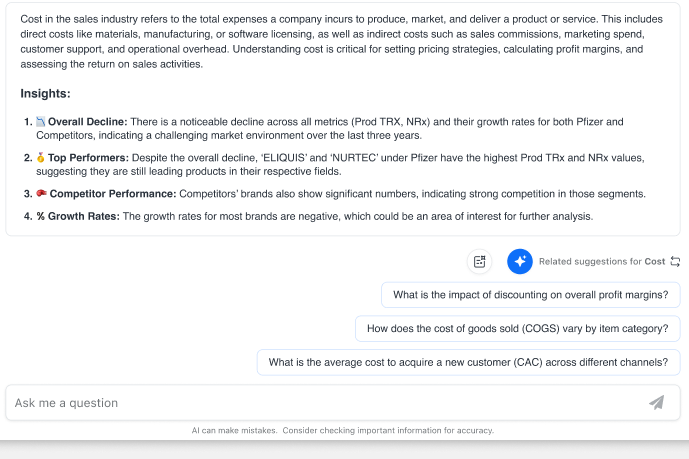689x459 pixels.
Task: Choose the COGS by item category suggestion
Action: (519, 328)
